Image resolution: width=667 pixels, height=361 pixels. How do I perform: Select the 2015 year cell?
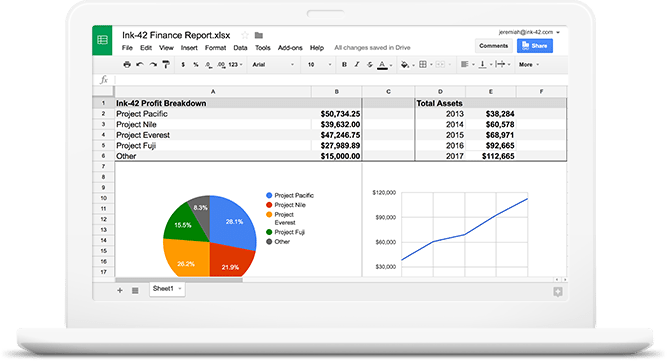pos(440,135)
